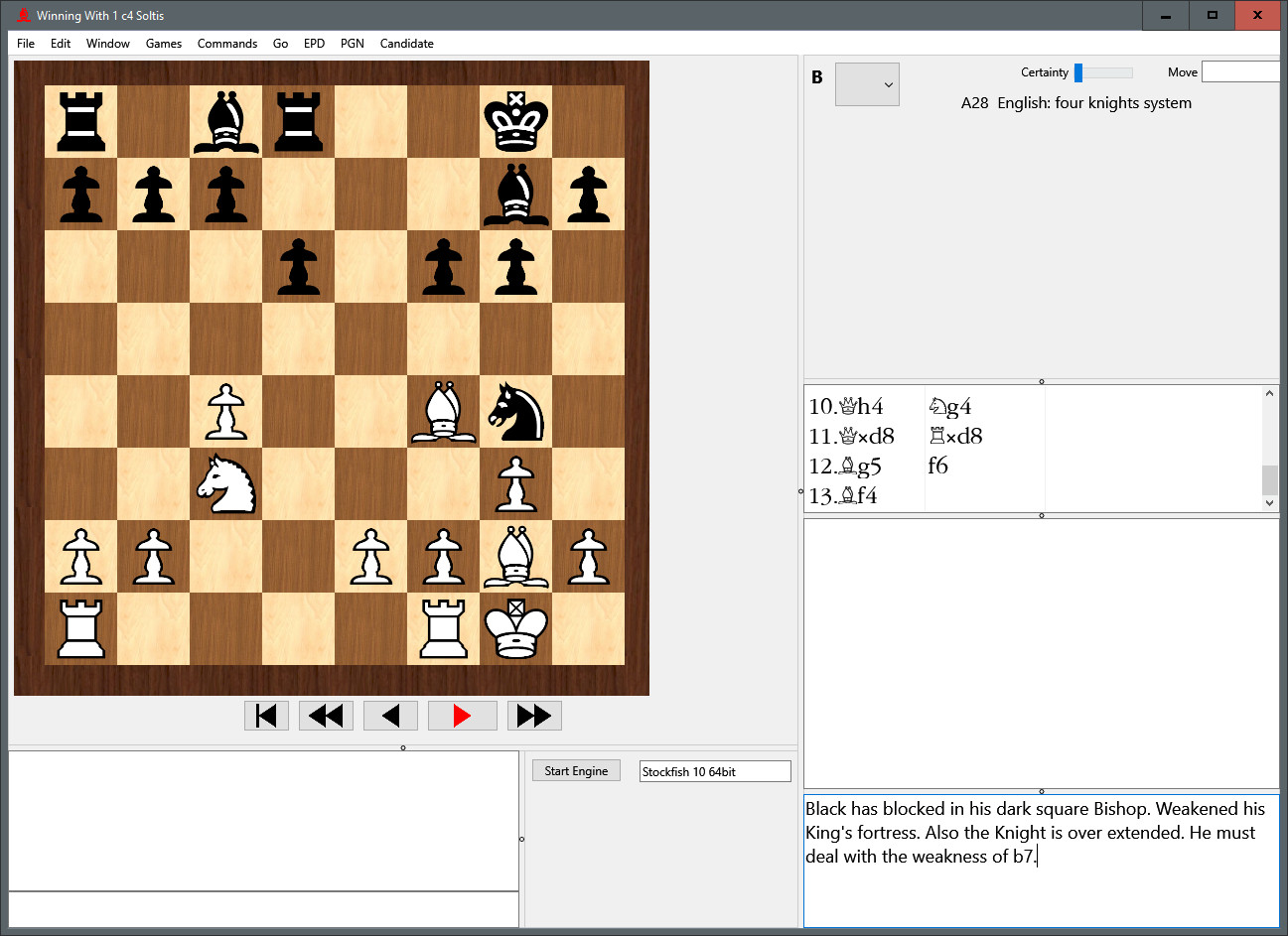Click the Stockfish 10 64bit engine name field

714,770
